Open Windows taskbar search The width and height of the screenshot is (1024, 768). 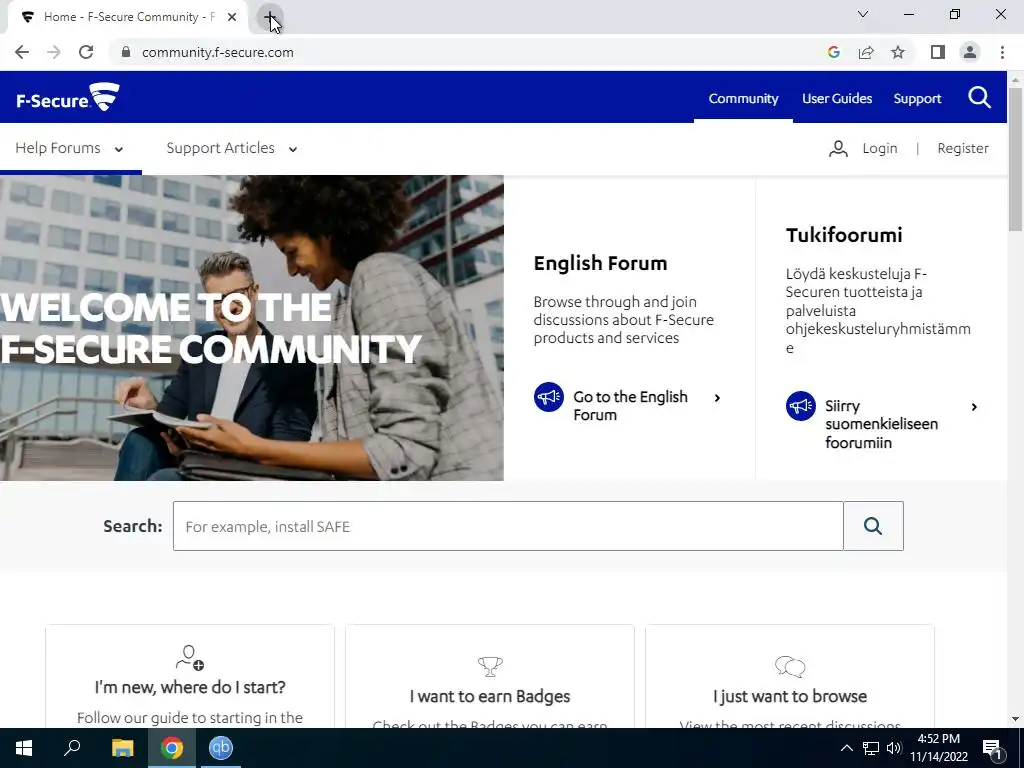pos(72,748)
